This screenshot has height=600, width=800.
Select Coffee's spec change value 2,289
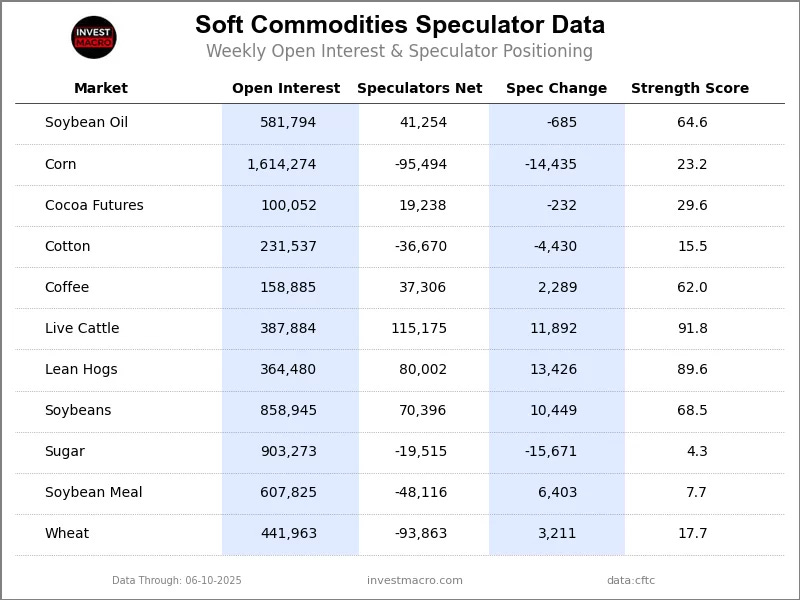(558, 287)
